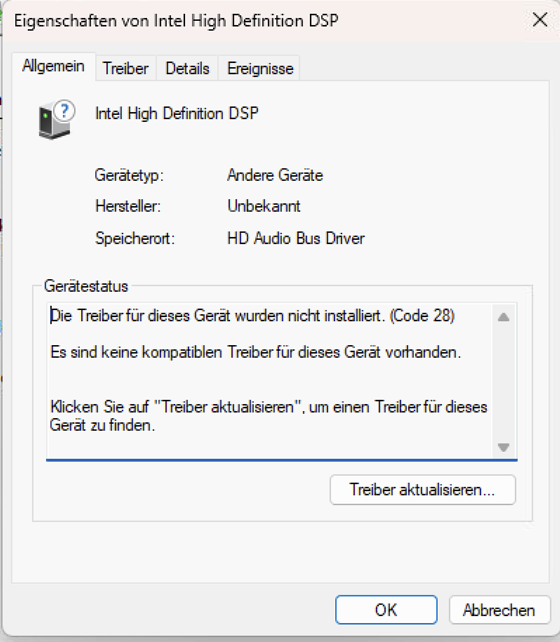The image size is (560, 642).
Task: Click the 'Unbekannt' manufacturer value
Action: click(x=264, y=206)
